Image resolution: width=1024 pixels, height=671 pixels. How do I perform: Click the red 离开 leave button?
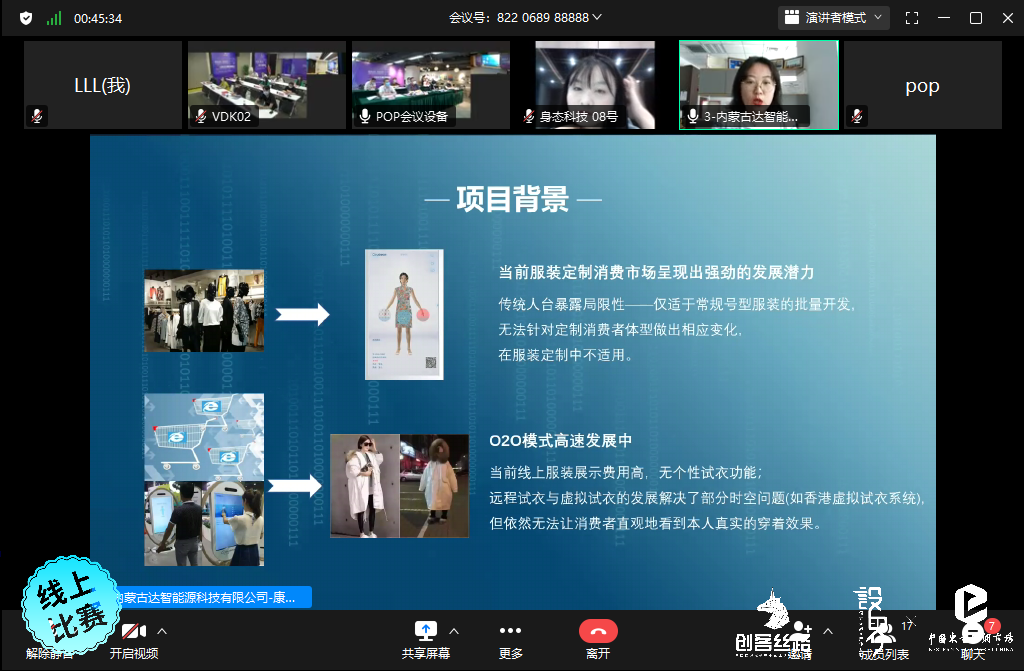coord(597,630)
